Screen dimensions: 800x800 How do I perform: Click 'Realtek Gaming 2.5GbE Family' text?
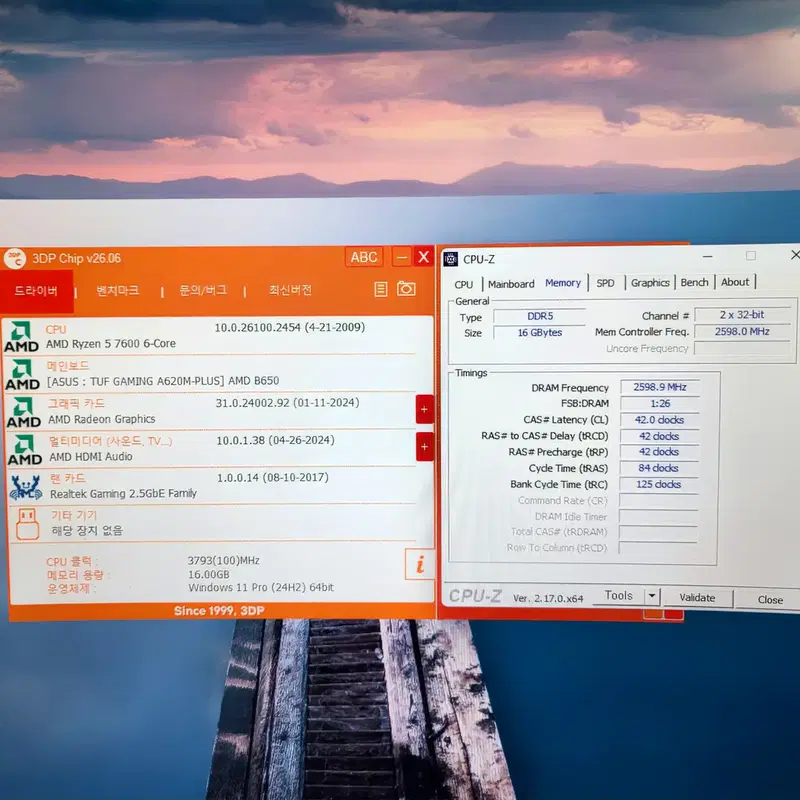pyautogui.click(x=123, y=493)
